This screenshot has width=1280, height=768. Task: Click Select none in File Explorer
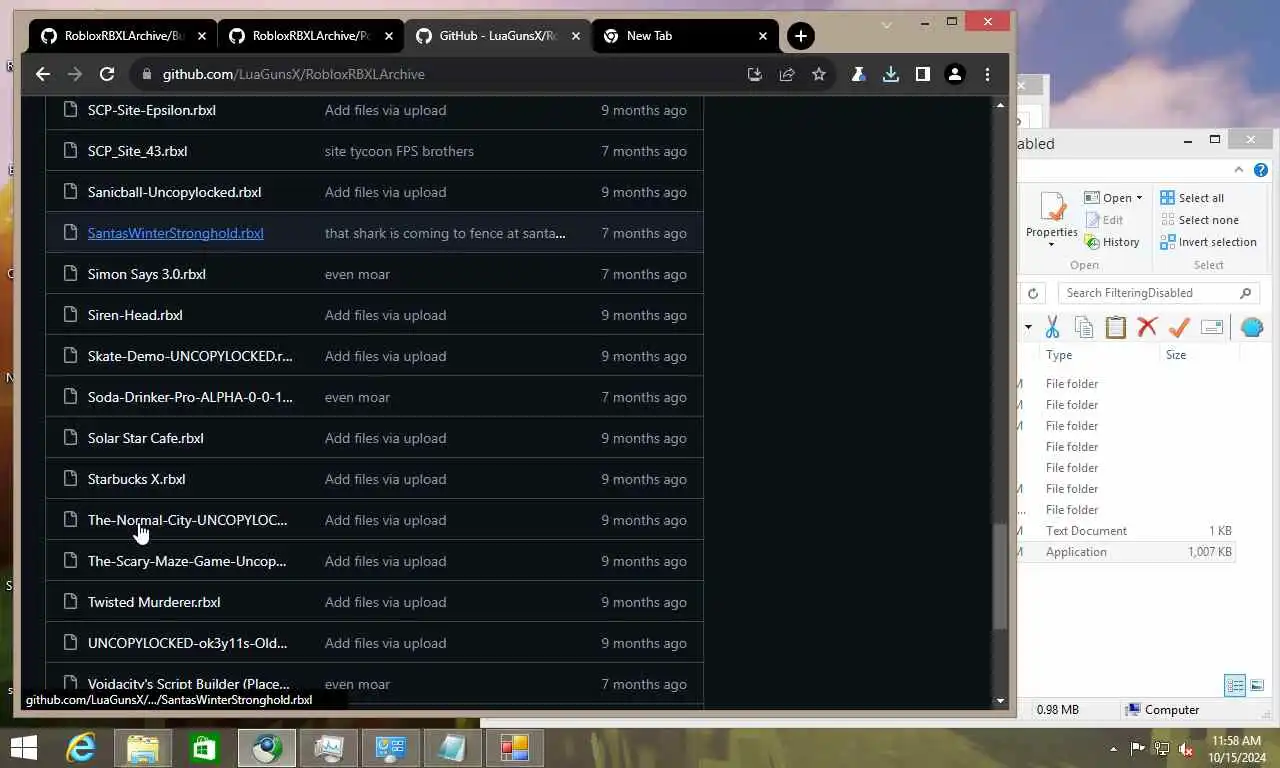[x=1200, y=220]
